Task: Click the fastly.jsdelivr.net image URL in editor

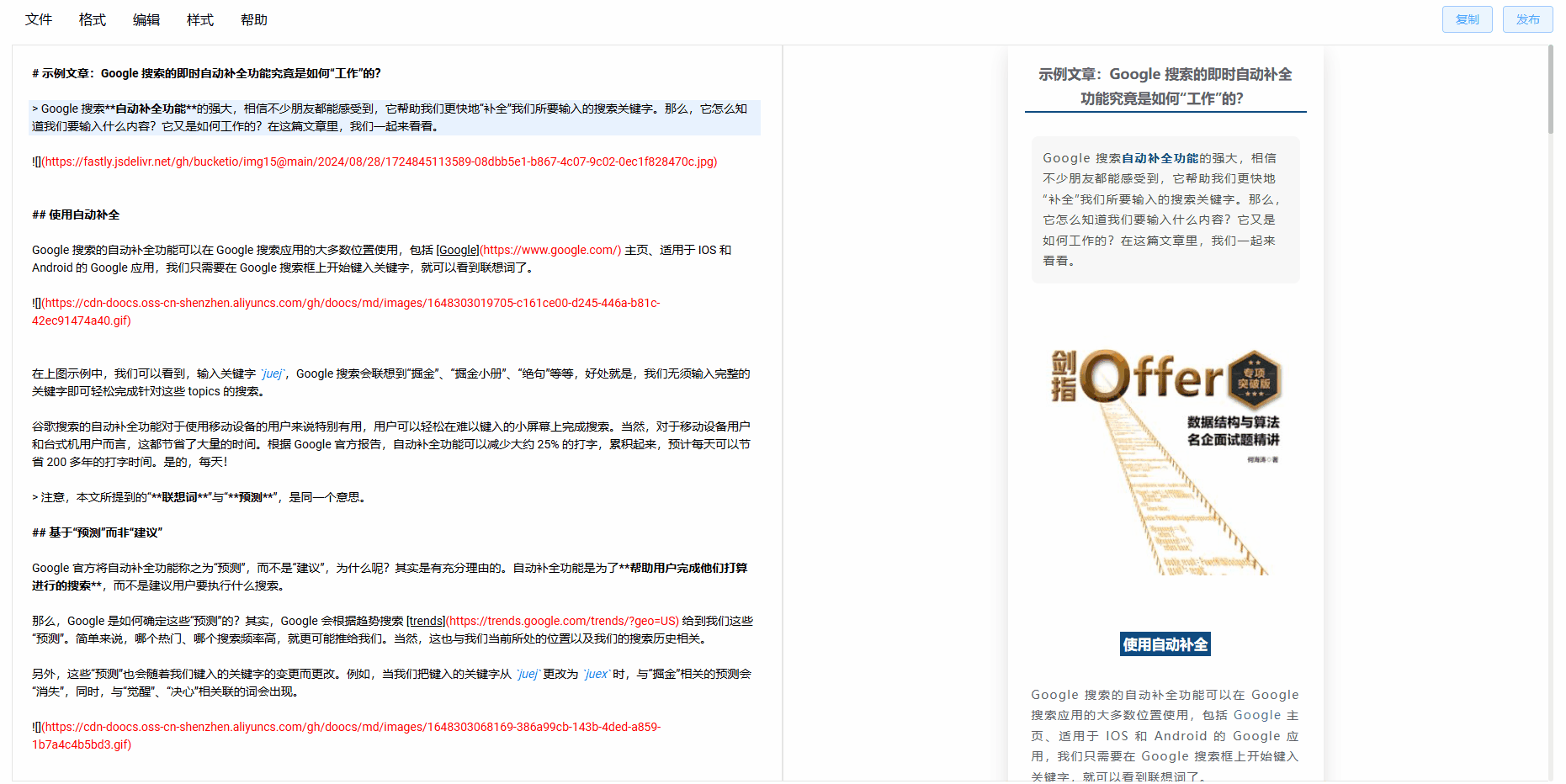Action: [380, 162]
